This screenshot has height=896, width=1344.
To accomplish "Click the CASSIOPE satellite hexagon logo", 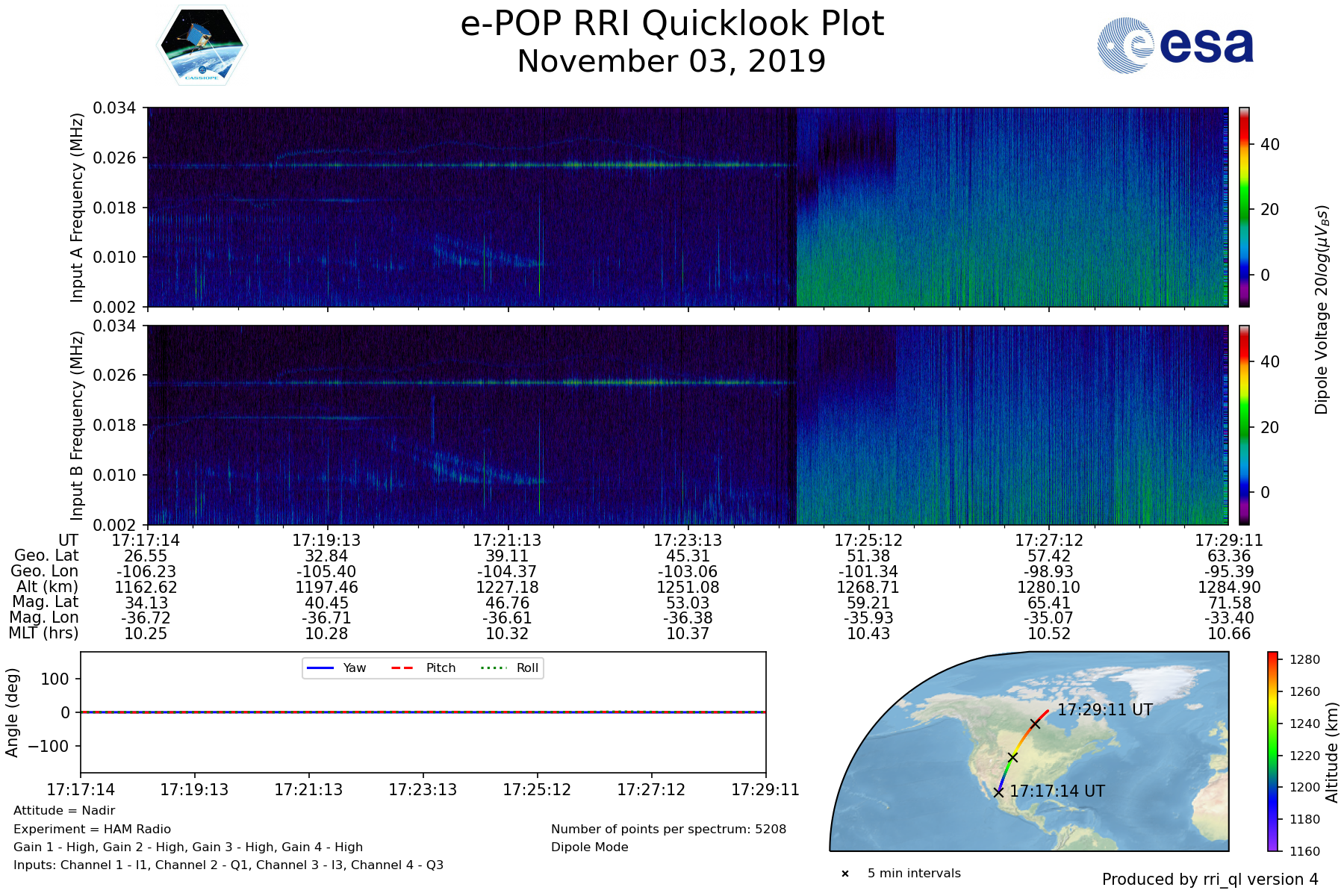I will (202, 46).
